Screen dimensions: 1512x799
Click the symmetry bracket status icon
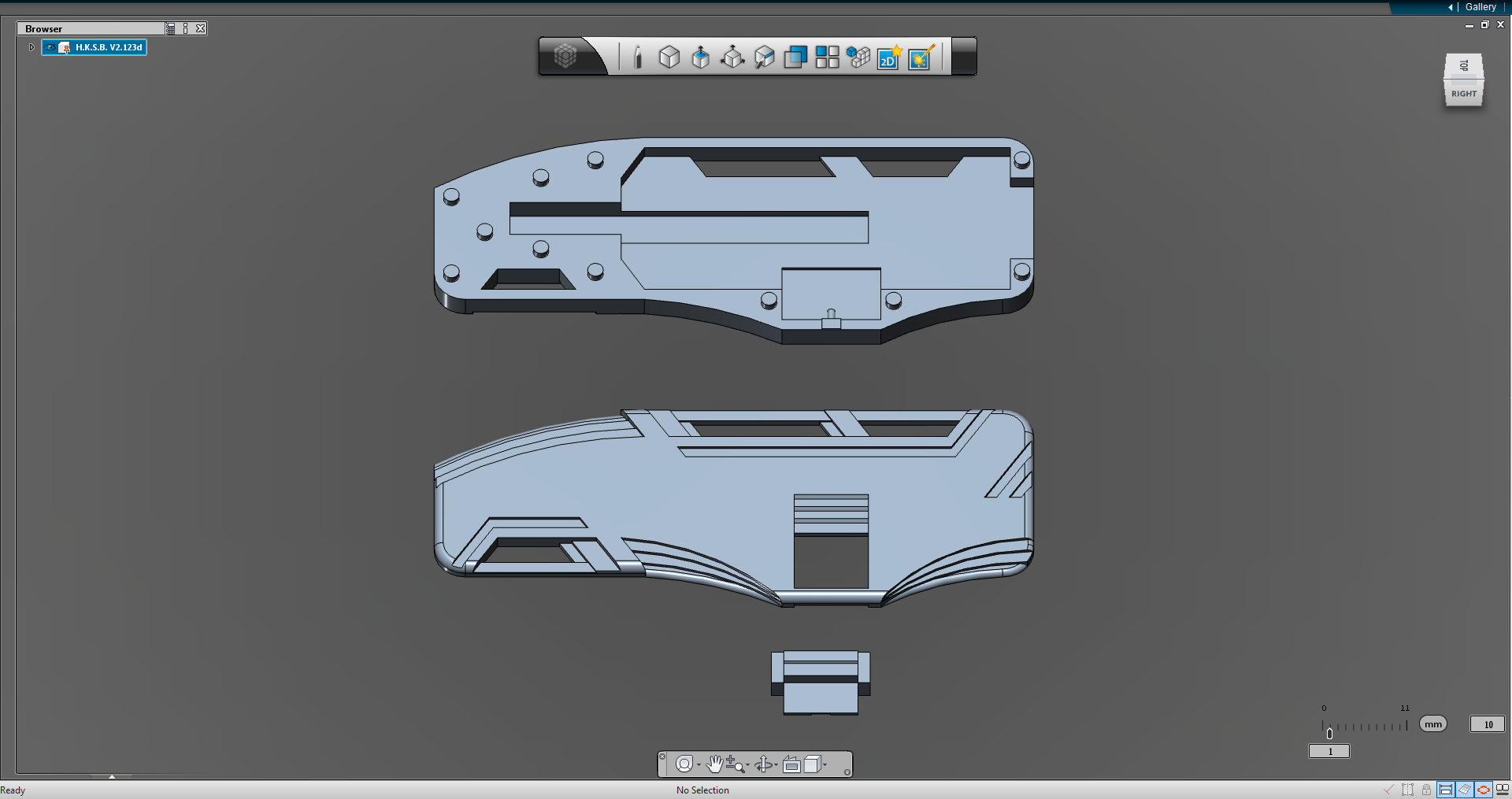(1407, 790)
